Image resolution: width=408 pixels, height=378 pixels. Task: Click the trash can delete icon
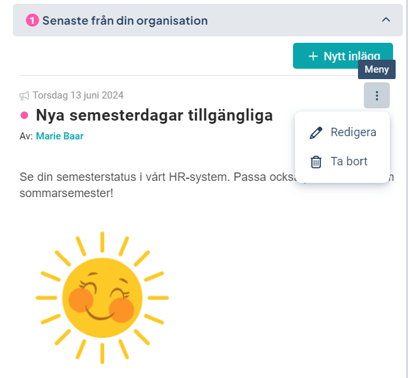tap(316, 162)
